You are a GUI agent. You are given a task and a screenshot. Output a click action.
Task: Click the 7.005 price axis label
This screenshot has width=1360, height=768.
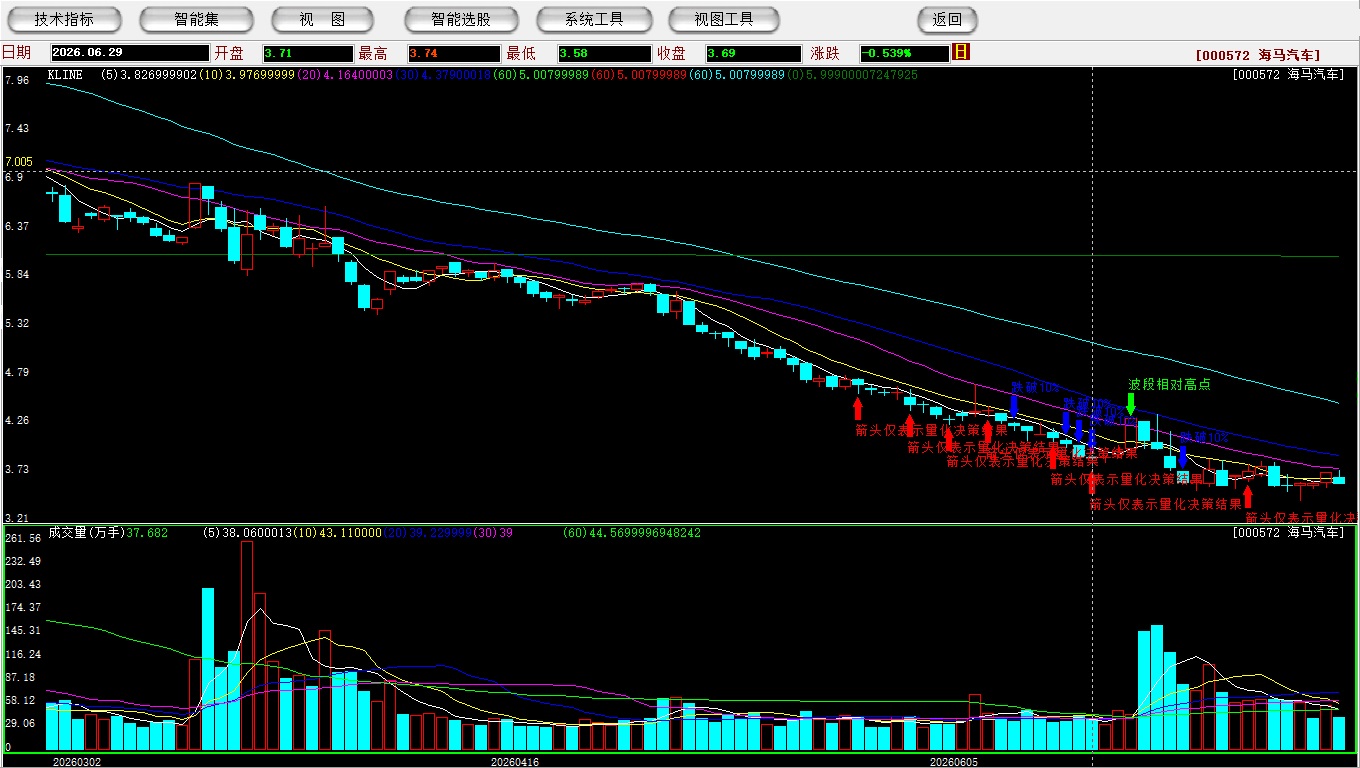[19, 161]
